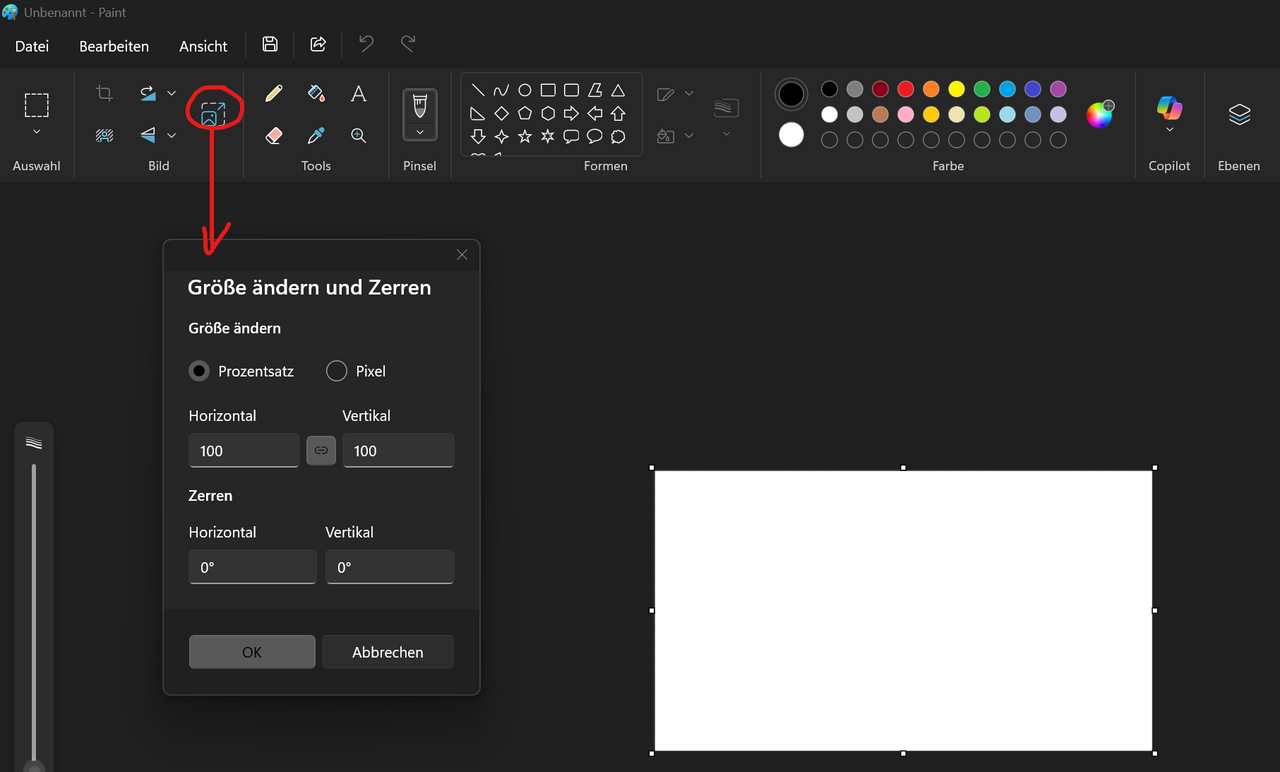Viewport: 1280px width, 772px height.
Task: Close the Größe ändern und Zerren dialog
Action: pos(462,255)
